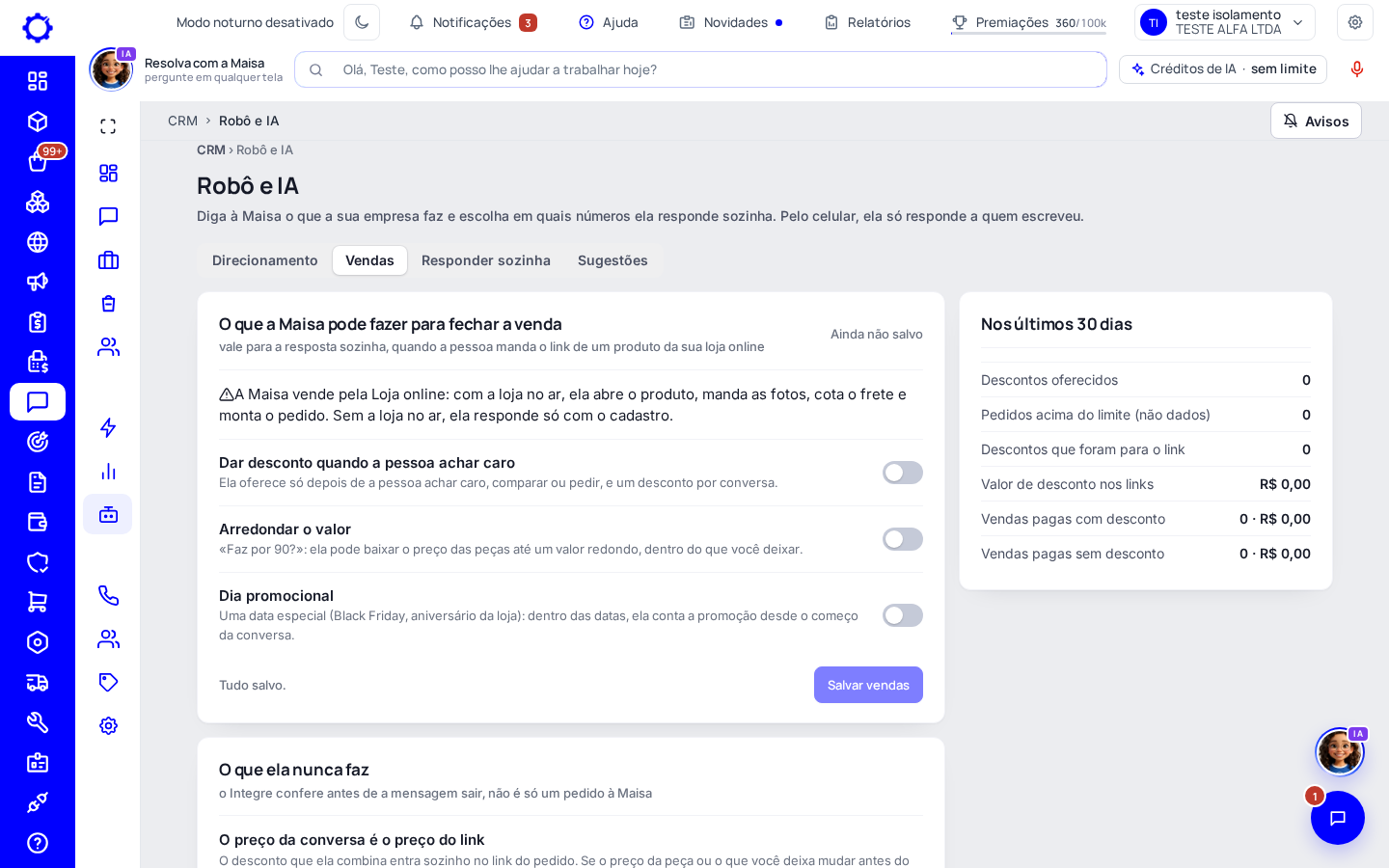Select the tag icon in the CRM sidebar
Image resolution: width=1389 pixels, height=868 pixels.
108,682
